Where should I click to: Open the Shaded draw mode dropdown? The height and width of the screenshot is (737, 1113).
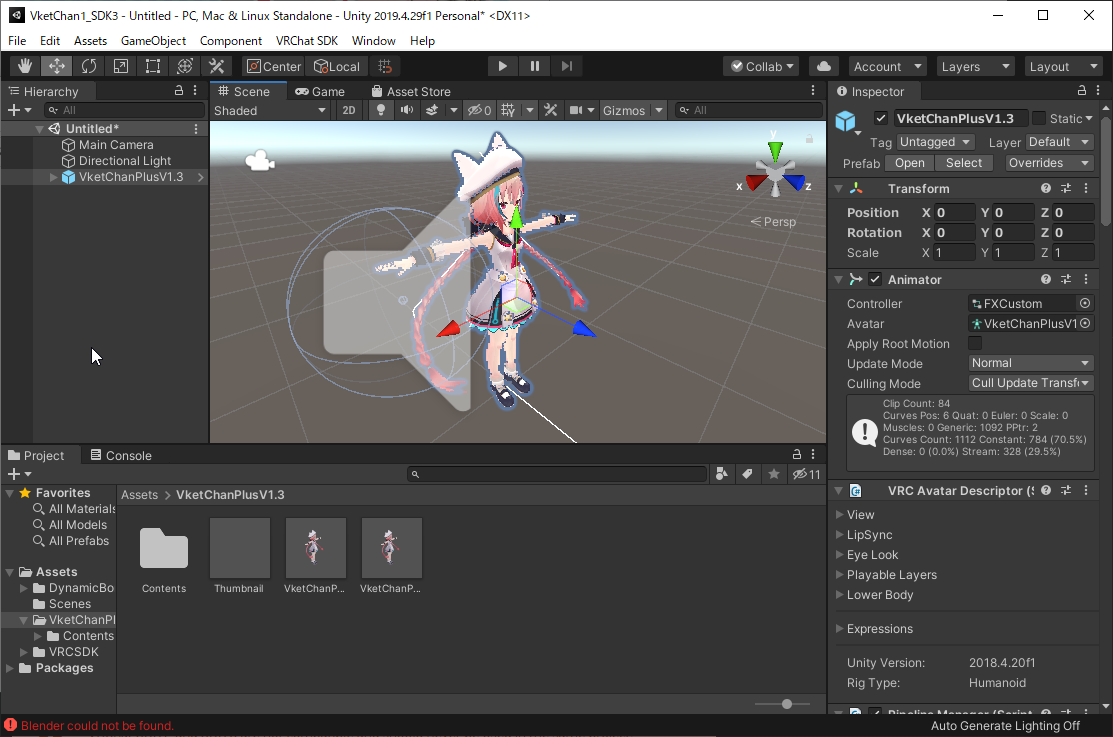point(270,111)
